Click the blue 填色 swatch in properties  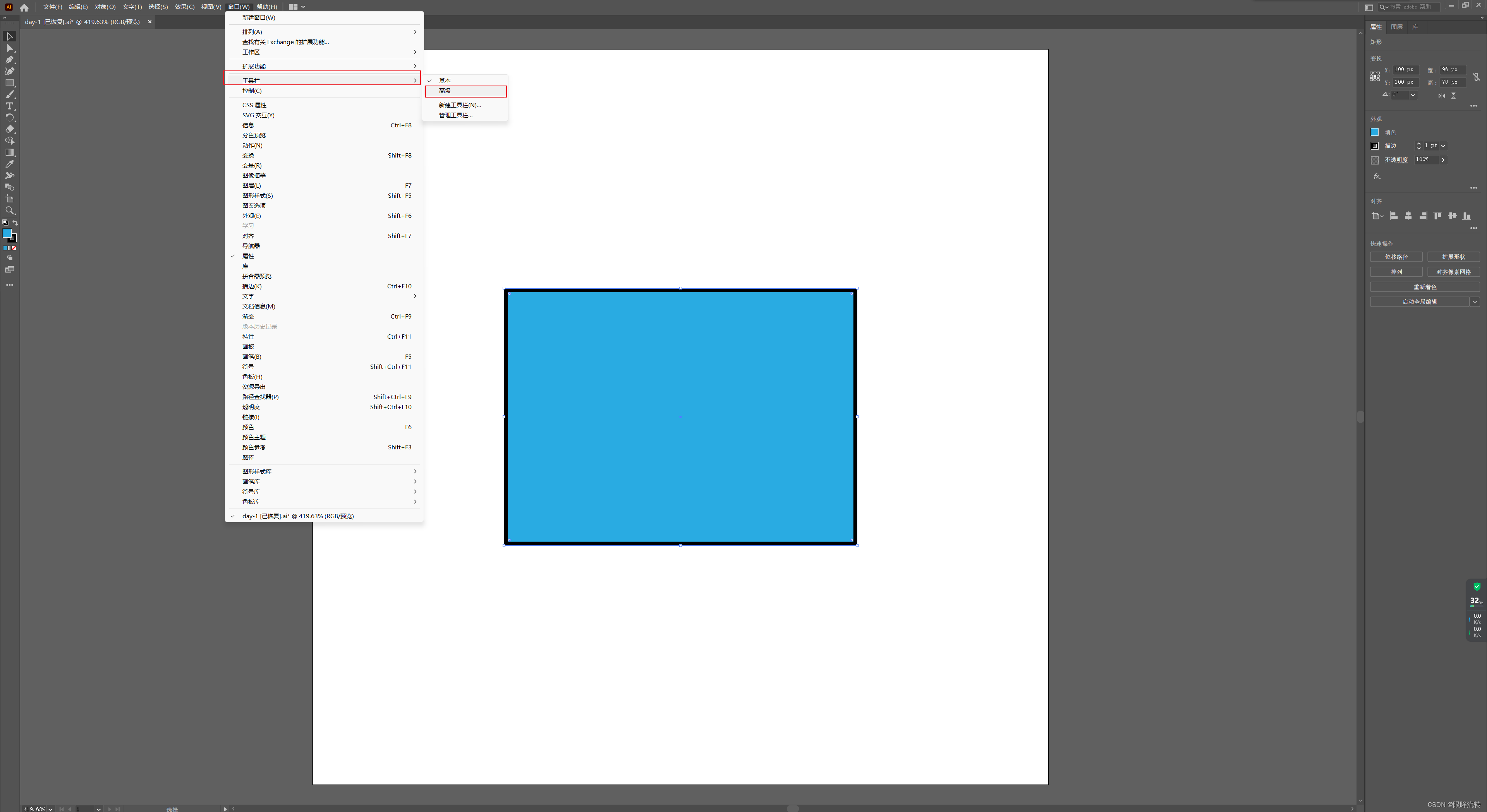point(1374,133)
